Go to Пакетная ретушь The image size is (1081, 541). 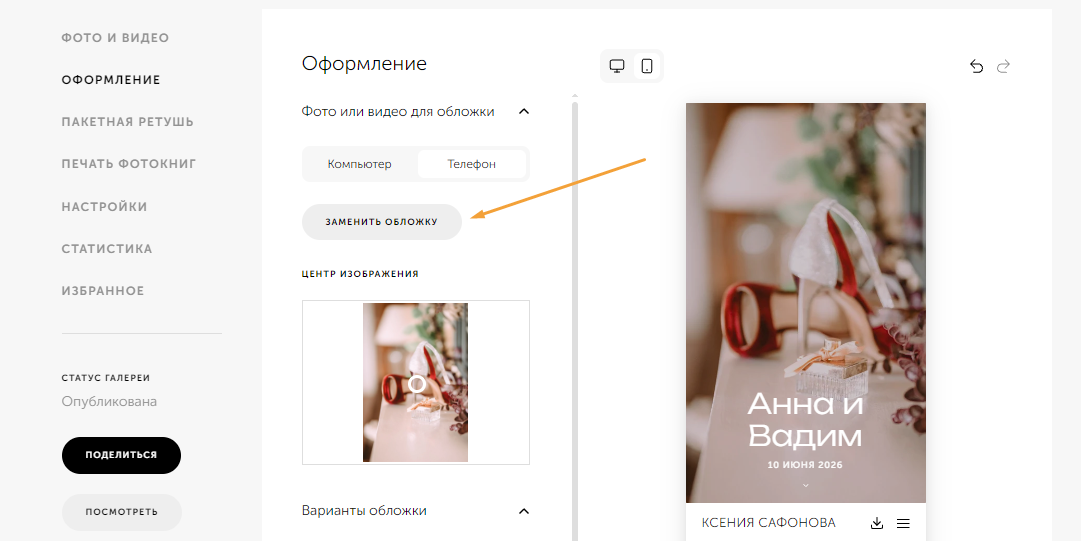[128, 122]
